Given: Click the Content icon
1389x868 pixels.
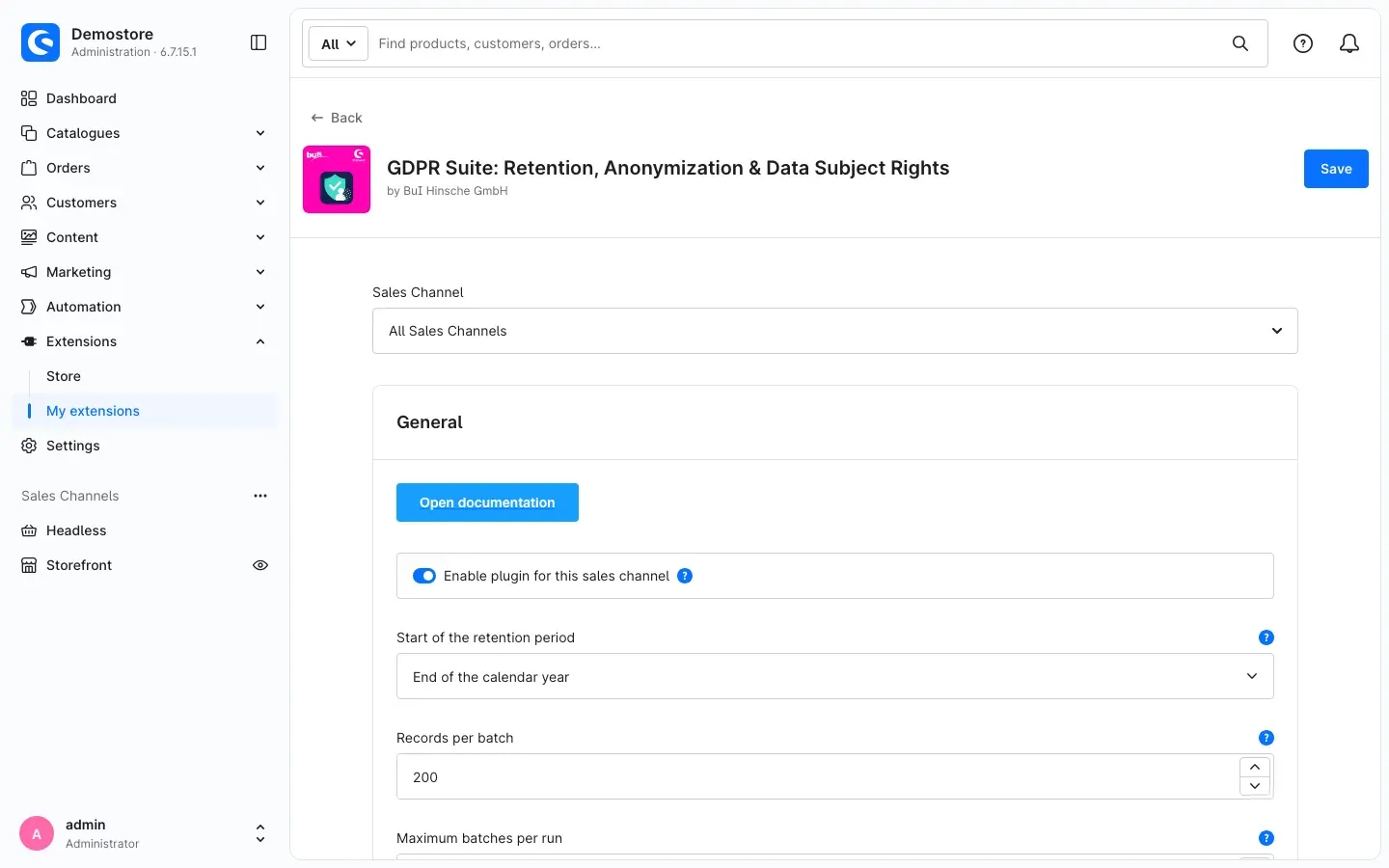Looking at the screenshot, I should pyautogui.click(x=29, y=237).
